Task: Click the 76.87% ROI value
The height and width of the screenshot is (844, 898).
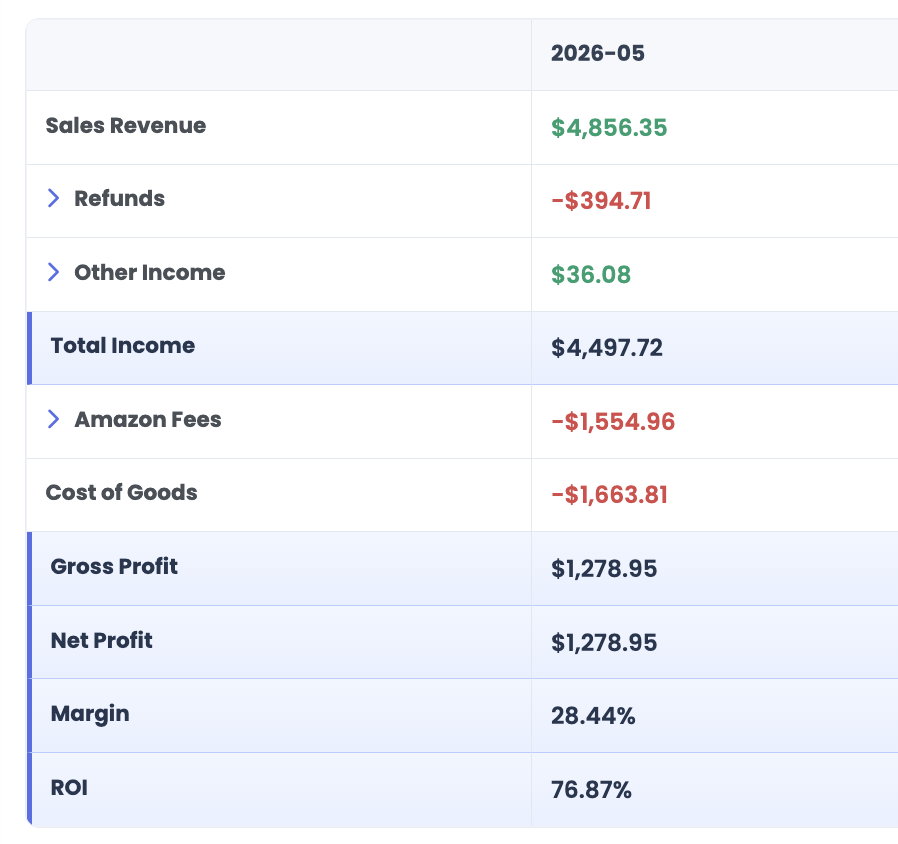Action: (x=591, y=790)
